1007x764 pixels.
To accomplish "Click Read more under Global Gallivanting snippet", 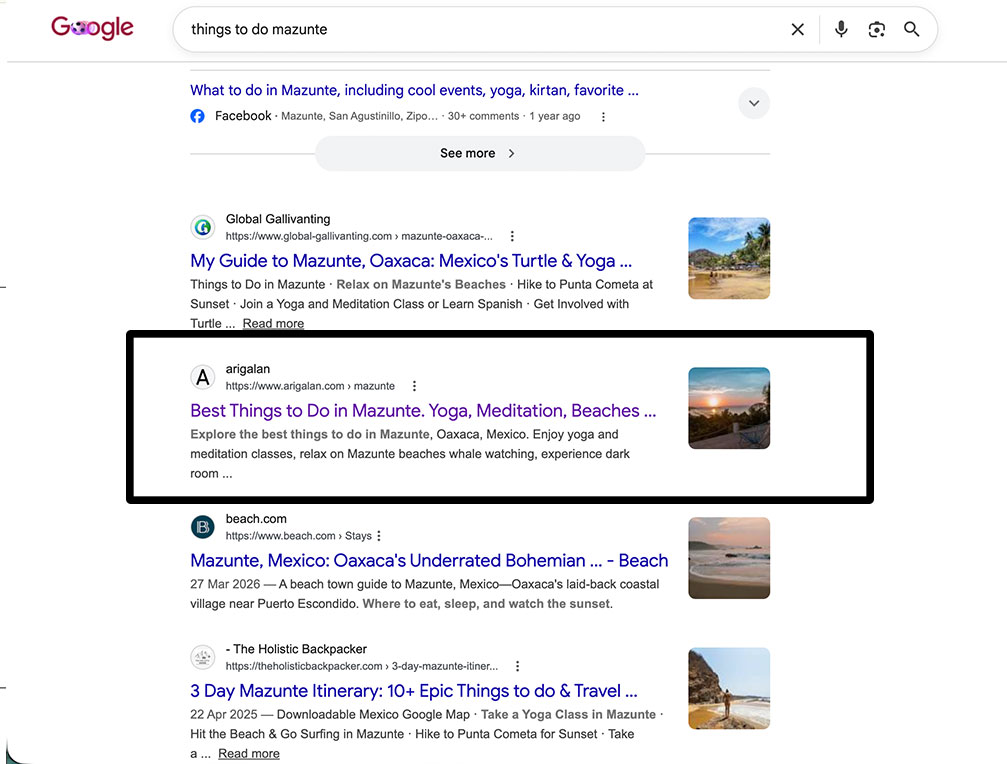I will click(x=273, y=324).
